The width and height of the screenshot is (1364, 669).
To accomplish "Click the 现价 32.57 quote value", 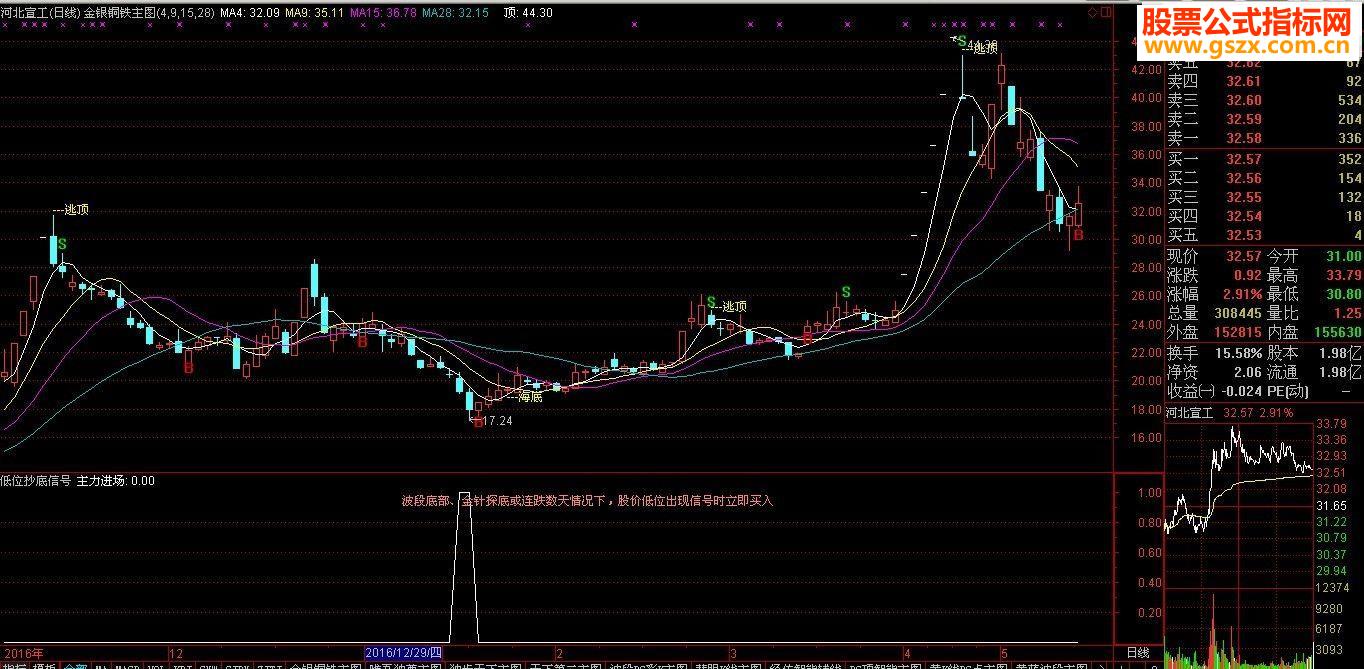I will click(x=1244, y=257).
